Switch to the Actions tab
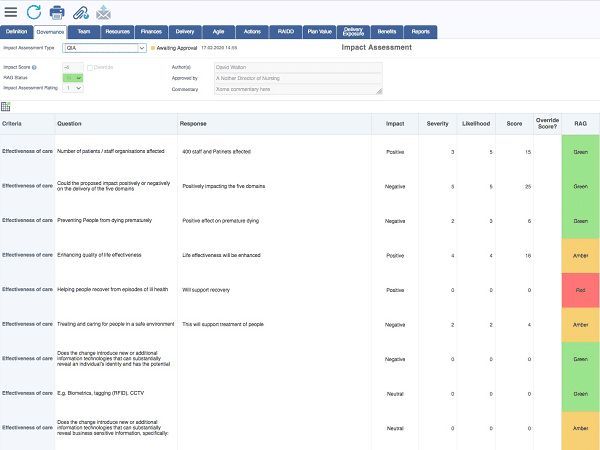Screen dimensions: 600x450 pyautogui.click(x=252, y=32)
